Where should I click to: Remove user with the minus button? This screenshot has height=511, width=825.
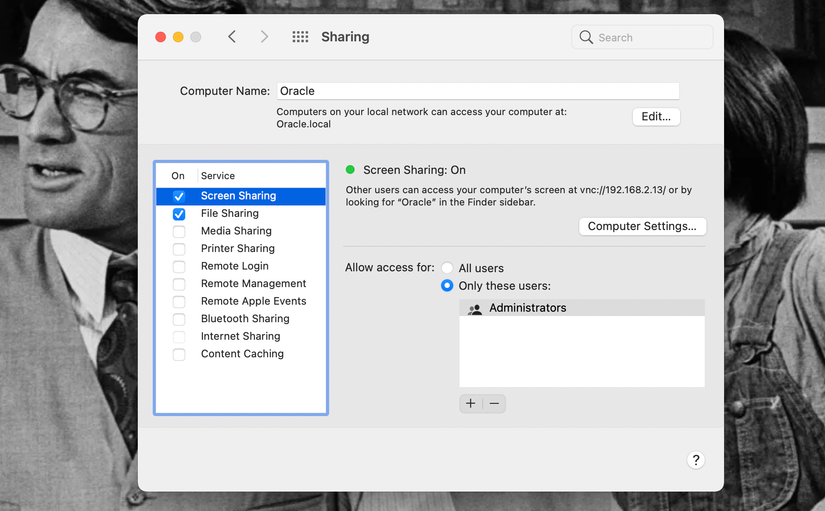coord(494,404)
